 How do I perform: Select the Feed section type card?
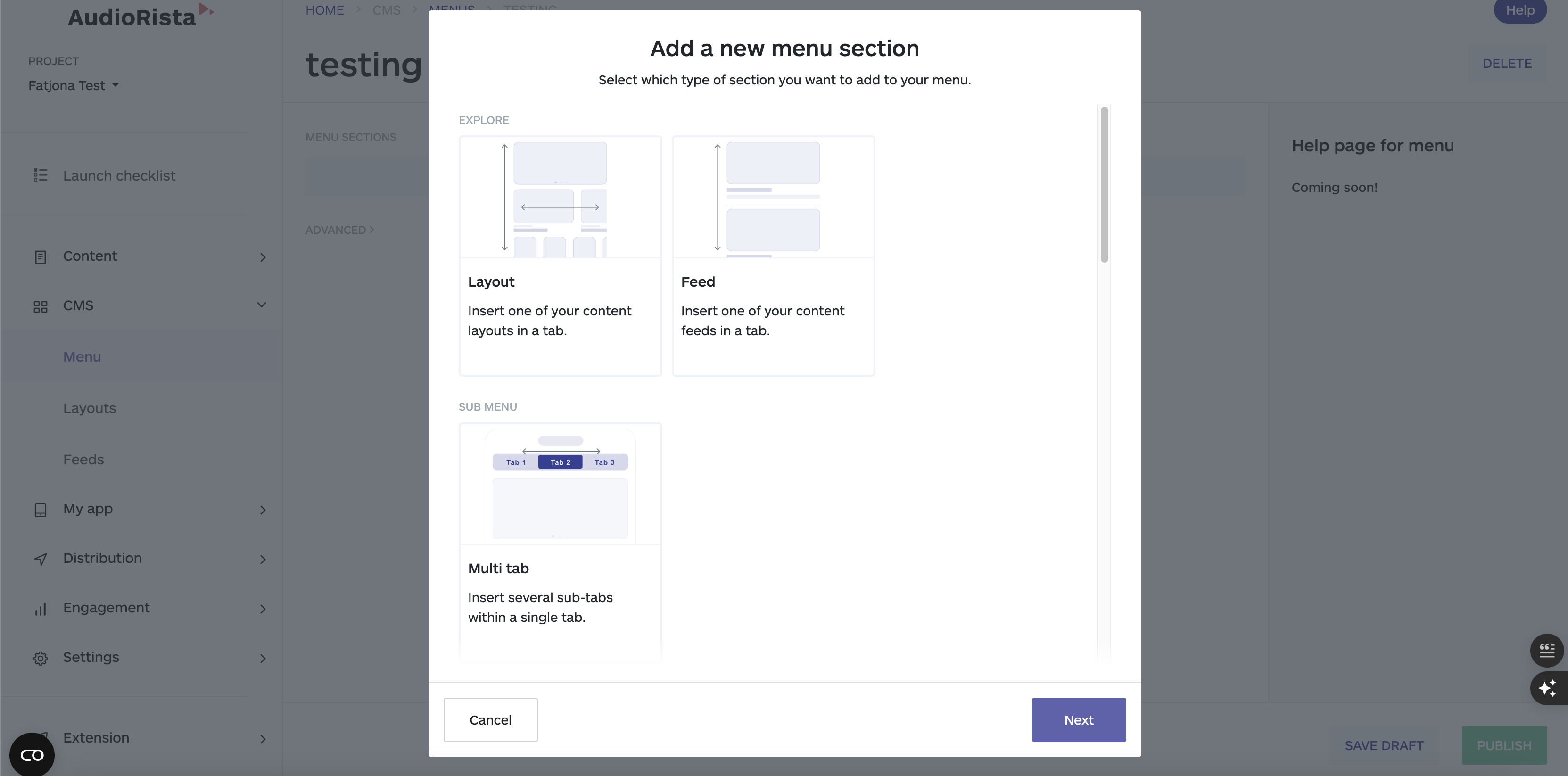(x=773, y=256)
